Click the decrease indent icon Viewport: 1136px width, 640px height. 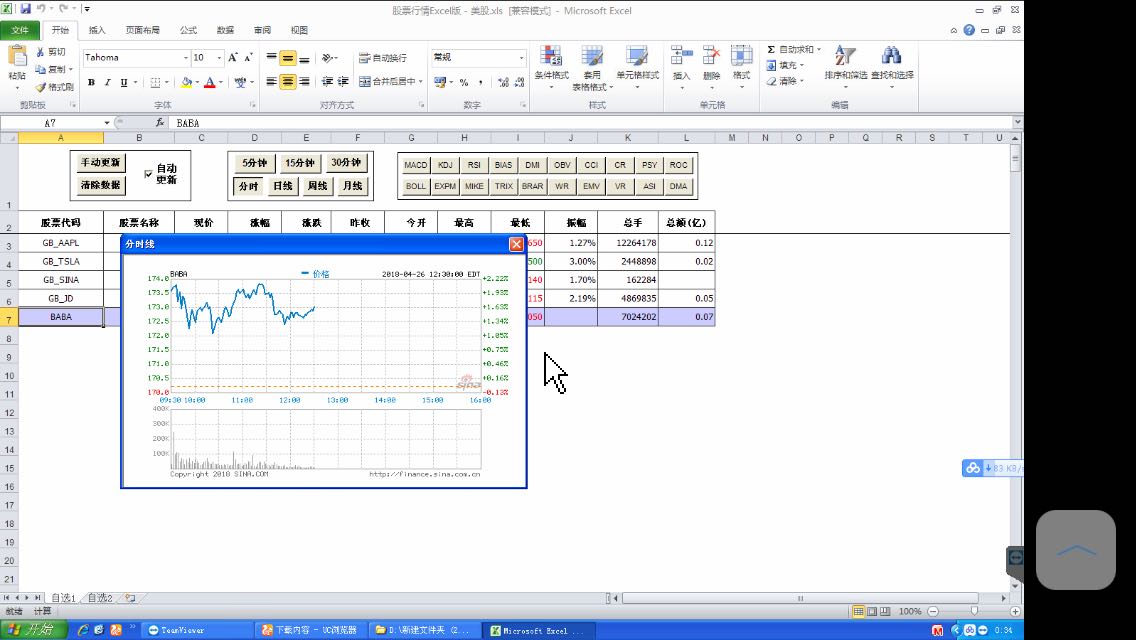[x=327, y=82]
